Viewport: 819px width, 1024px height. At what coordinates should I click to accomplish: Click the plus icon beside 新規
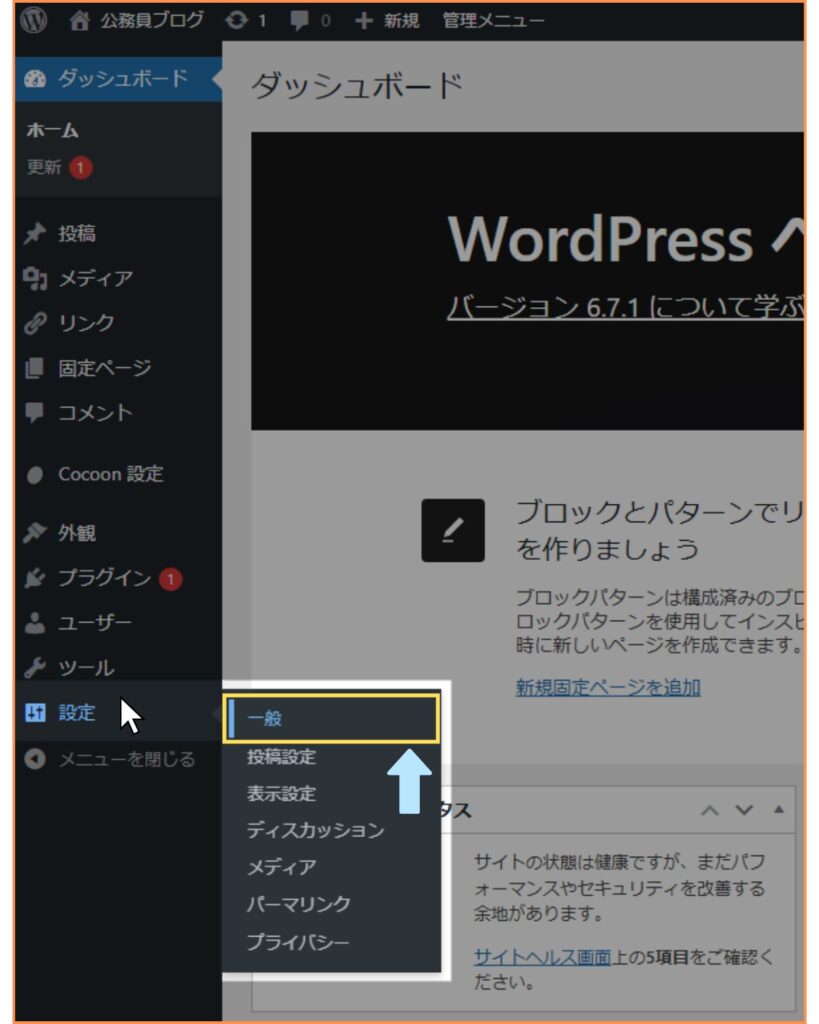click(364, 21)
